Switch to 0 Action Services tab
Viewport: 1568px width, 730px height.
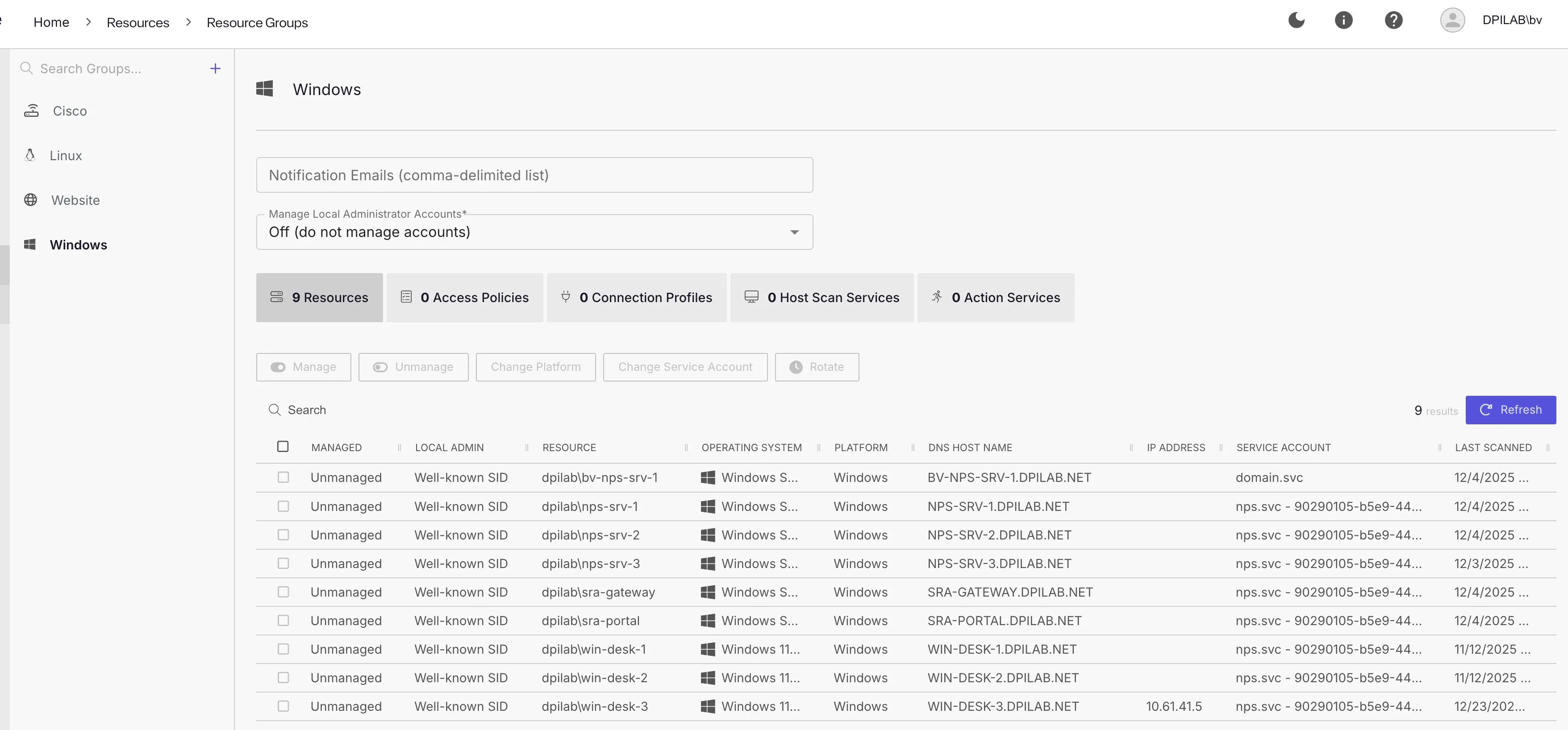996,298
